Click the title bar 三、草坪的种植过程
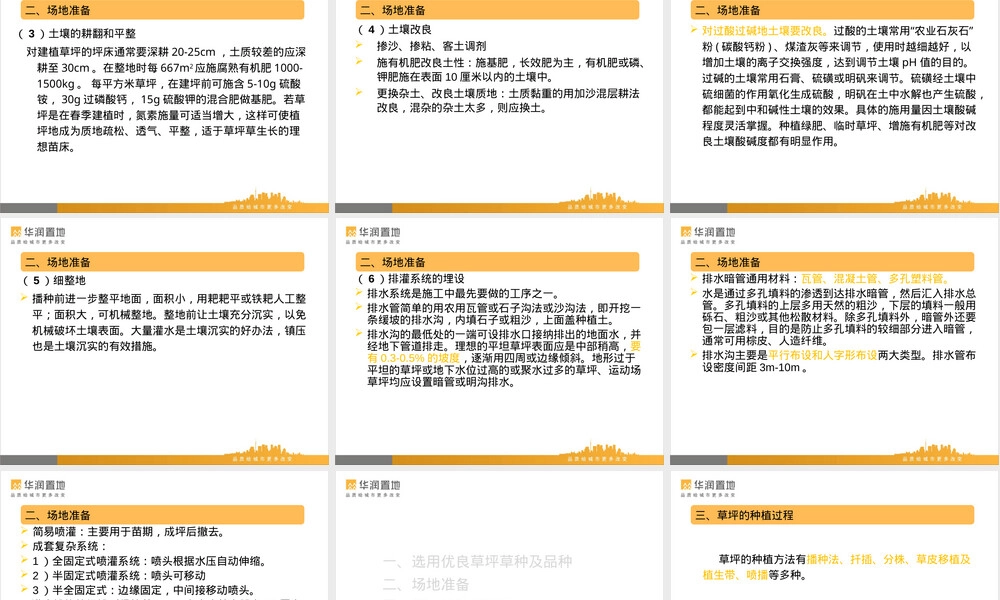The width and height of the screenshot is (1000, 600). tap(832, 515)
